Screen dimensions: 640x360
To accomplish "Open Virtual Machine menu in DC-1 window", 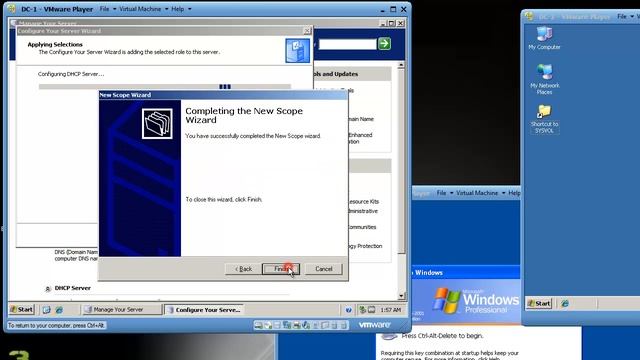I will coord(140,9).
